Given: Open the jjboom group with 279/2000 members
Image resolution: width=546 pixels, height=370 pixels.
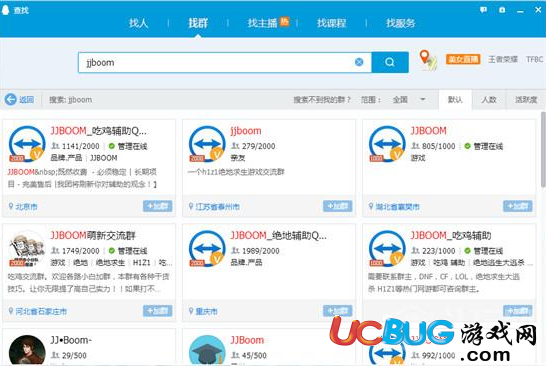Looking at the screenshot, I should click(245, 131).
